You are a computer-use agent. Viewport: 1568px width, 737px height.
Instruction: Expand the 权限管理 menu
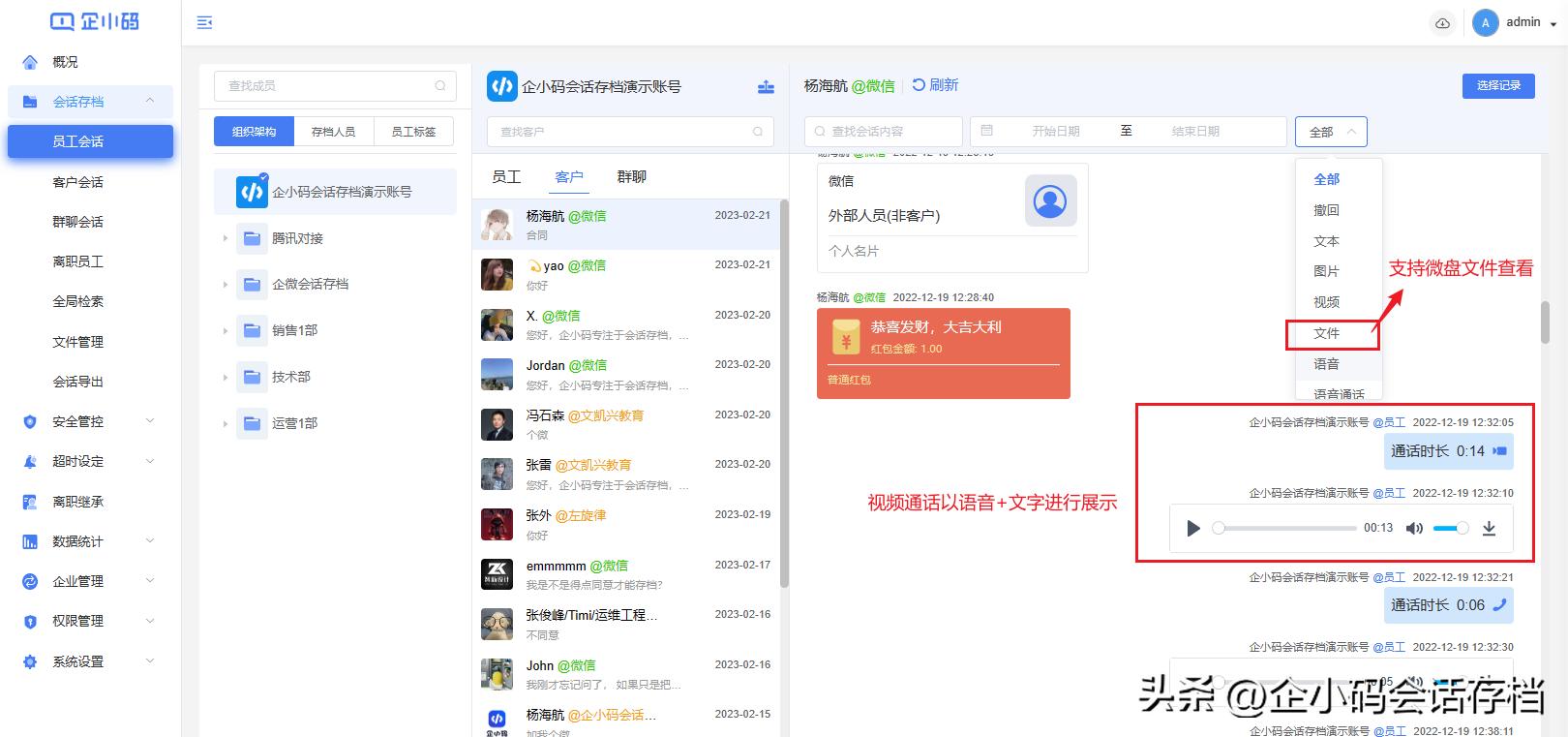[x=150, y=621]
